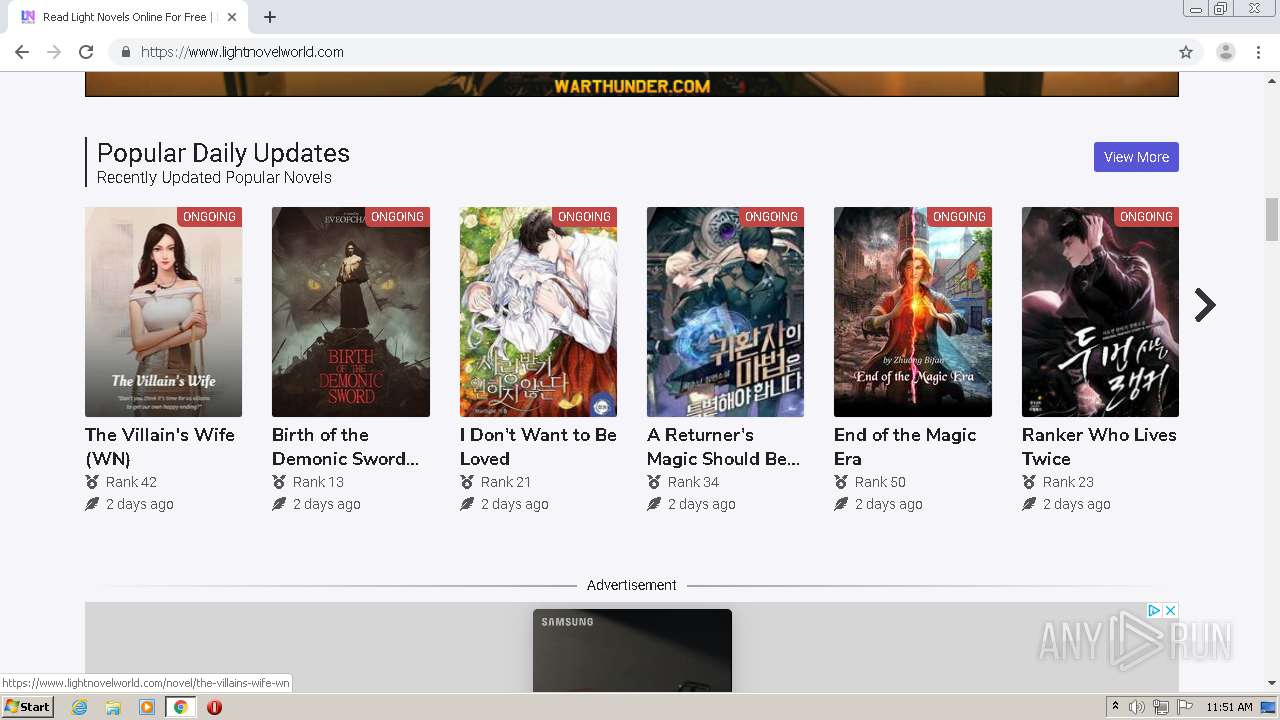Open End of the Magic Era cover

click(913, 312)
